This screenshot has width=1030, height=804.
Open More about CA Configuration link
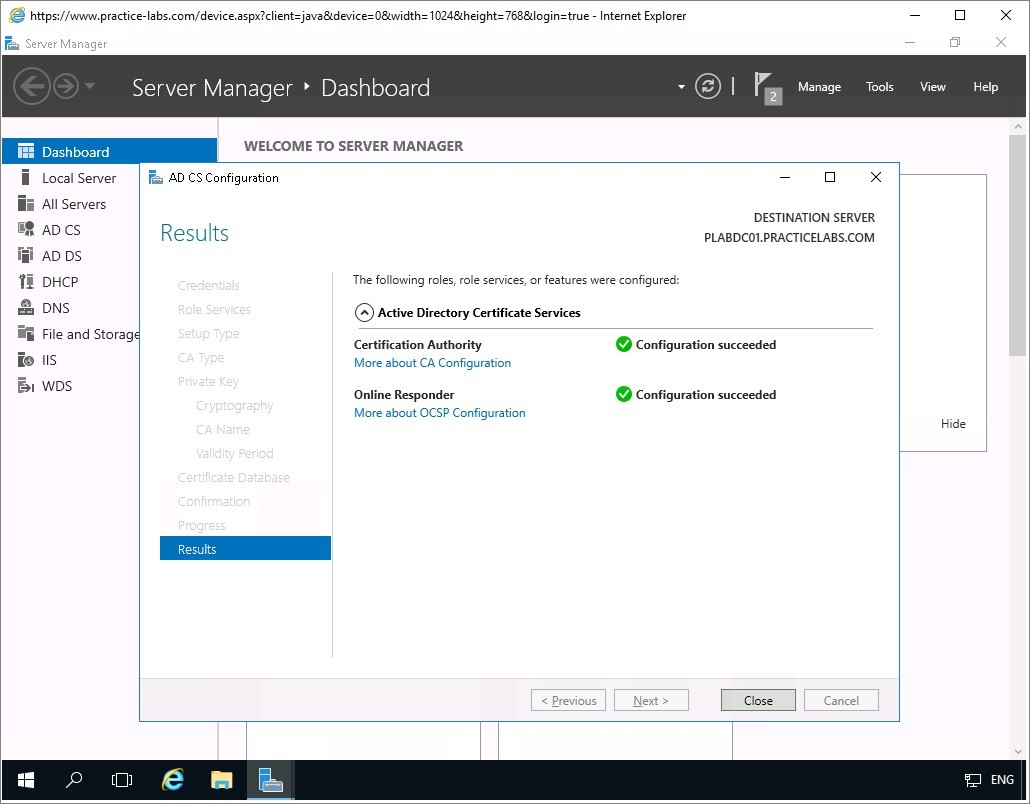pos(432,363)
